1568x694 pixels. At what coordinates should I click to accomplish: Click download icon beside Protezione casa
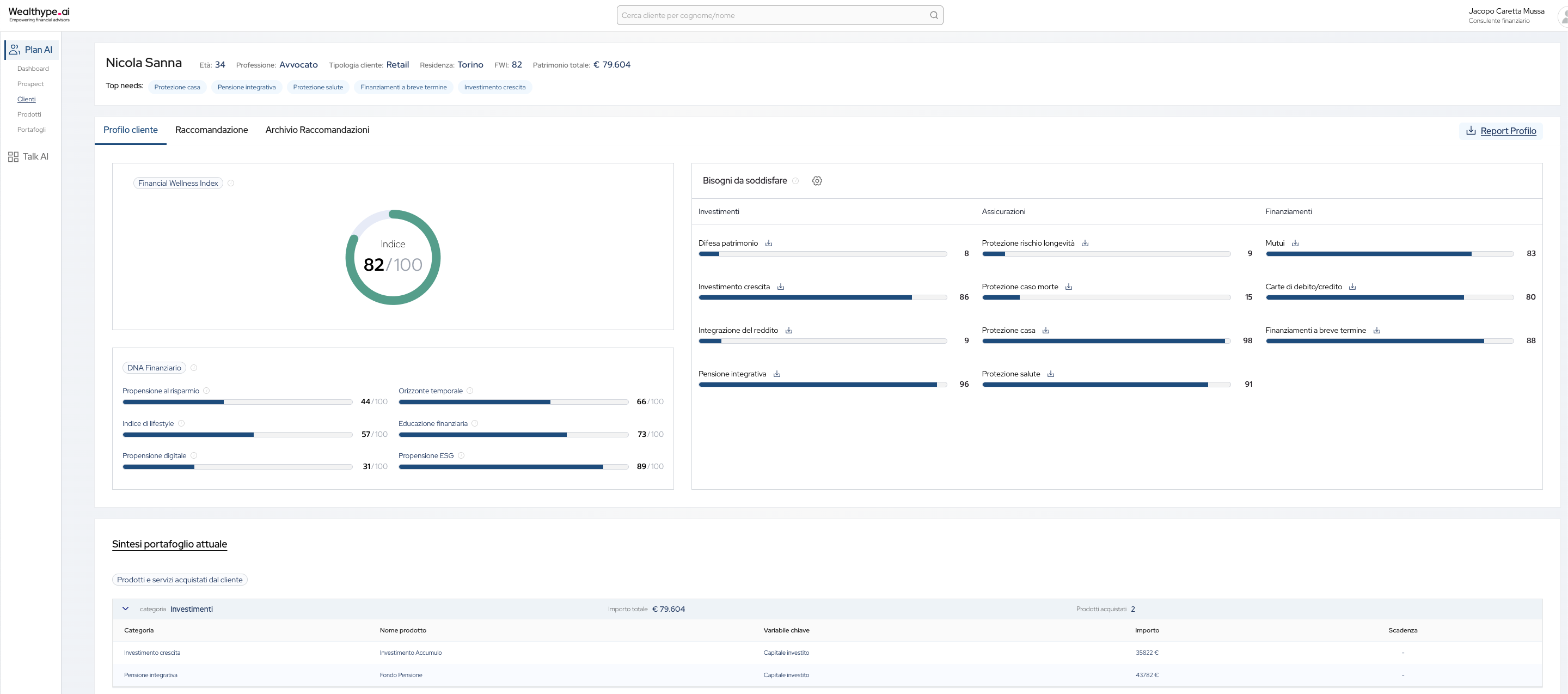tap(1046, 331)
